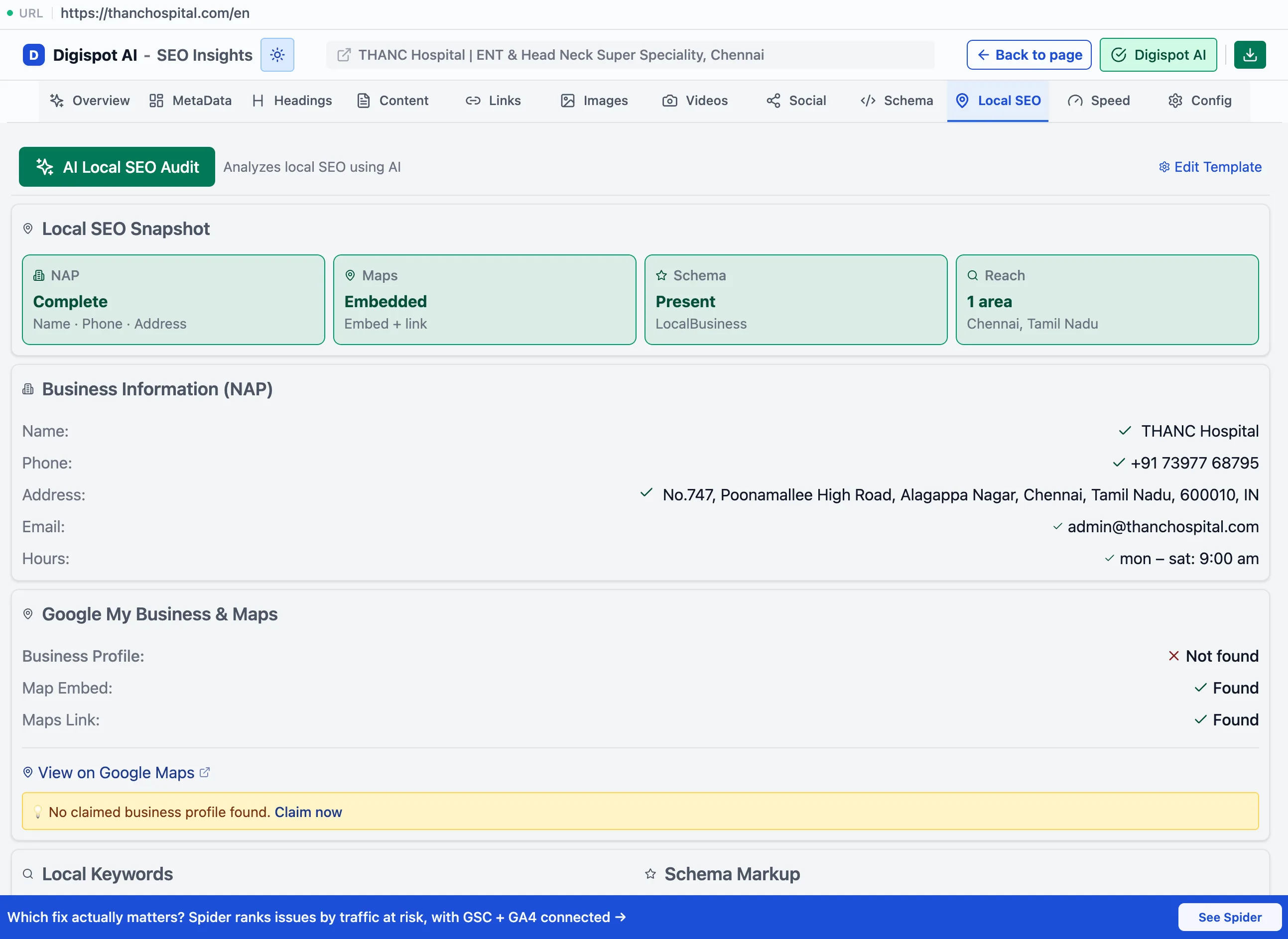This screenshot has width=1288, height=939.
Task: Click the picture icon on Images tab
Action: click(567, 101)
